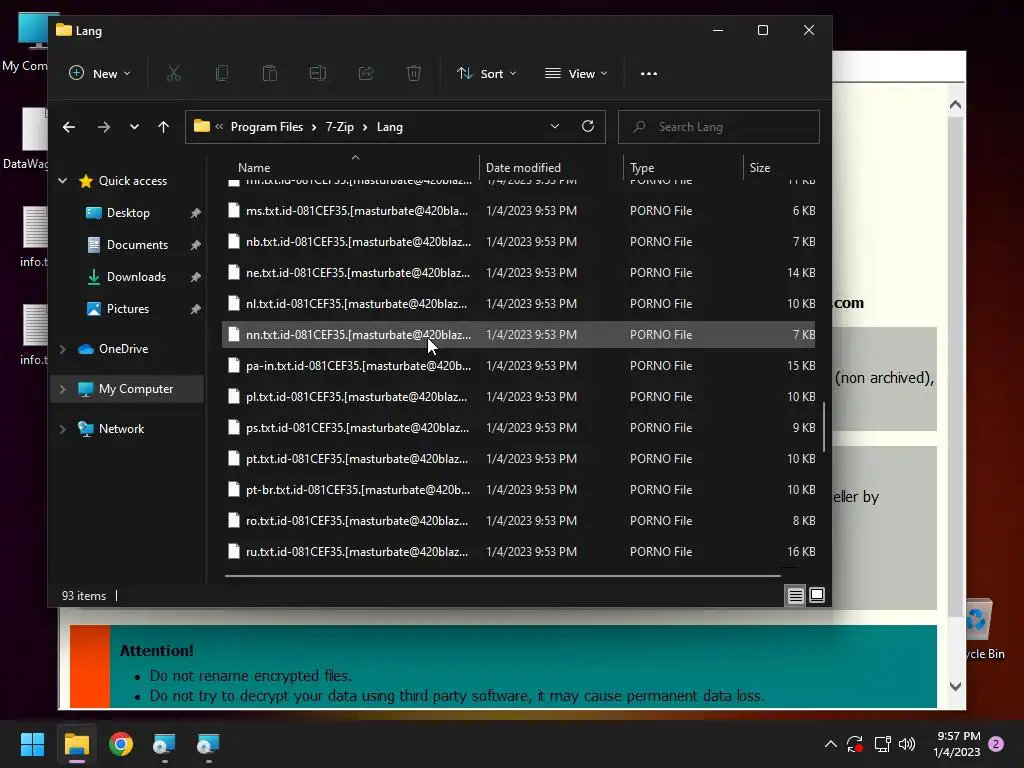Open Downloads in Quick access
Screen dimensions: 1024x768
coord(136,277)
